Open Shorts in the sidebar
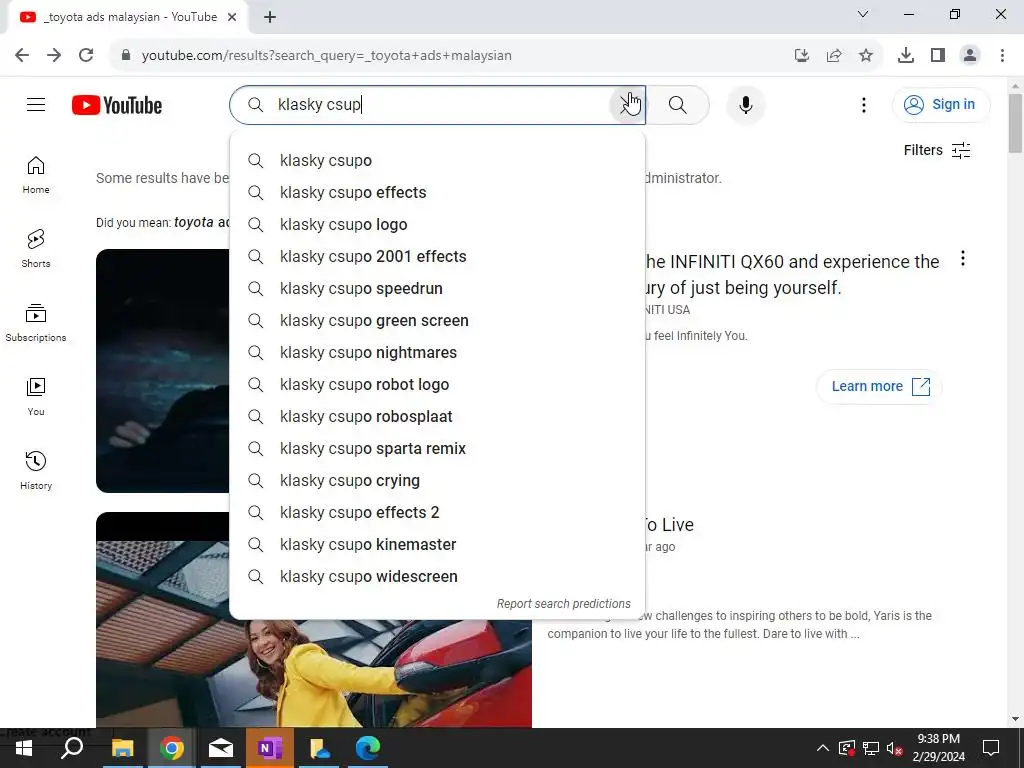1024x768 pixels. [36, 249]
